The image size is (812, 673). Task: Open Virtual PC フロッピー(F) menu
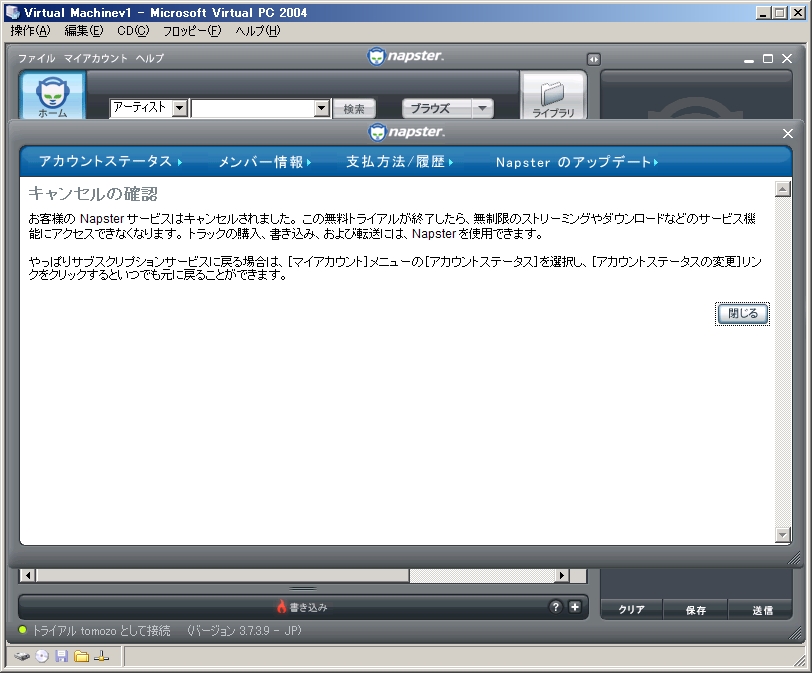point(192,31)
